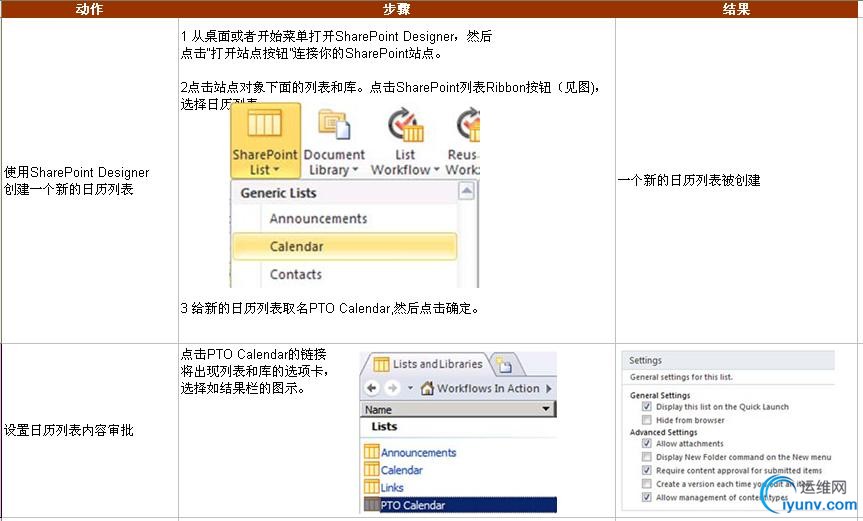Open the navigation history dropdown arrow
The image size is (863, 521).
click(410, 388)
